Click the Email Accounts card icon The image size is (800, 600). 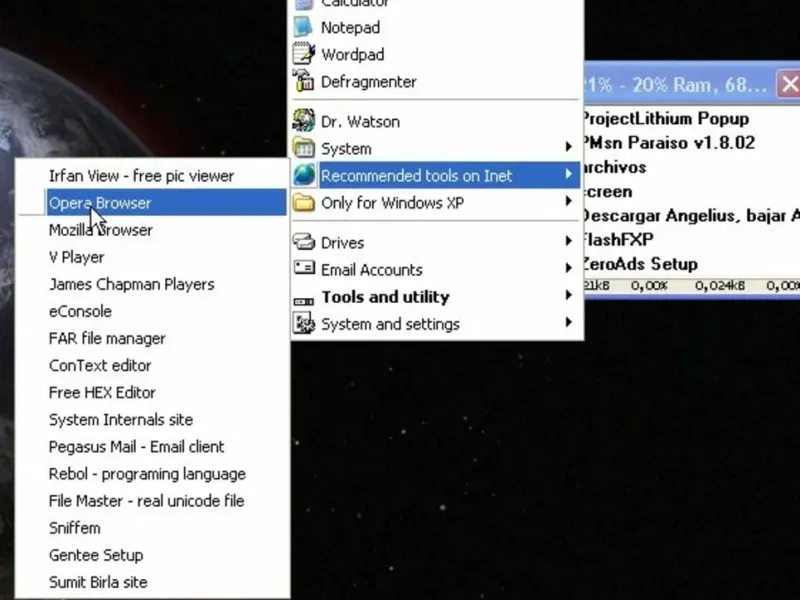304,267
